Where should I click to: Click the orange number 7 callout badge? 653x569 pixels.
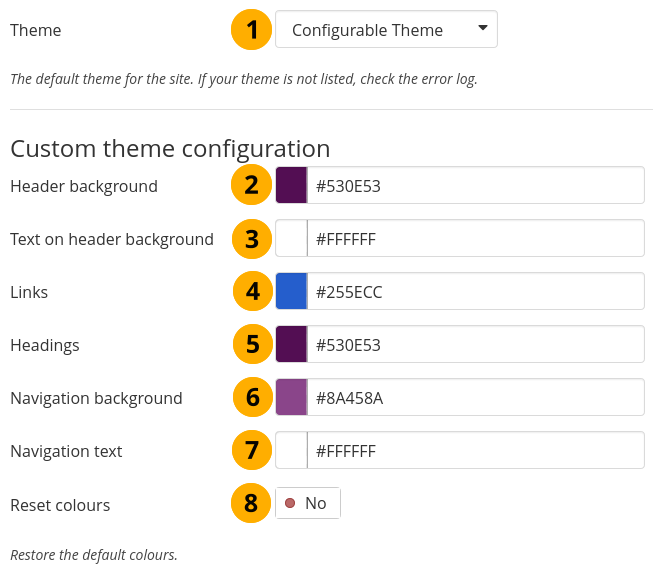[x=252, y=451]
